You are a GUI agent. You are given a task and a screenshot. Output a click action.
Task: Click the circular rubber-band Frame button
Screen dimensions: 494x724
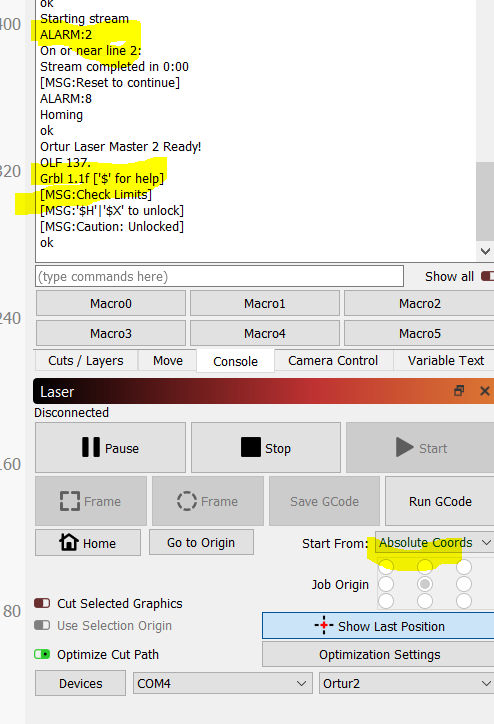click(x=208, y=501)
